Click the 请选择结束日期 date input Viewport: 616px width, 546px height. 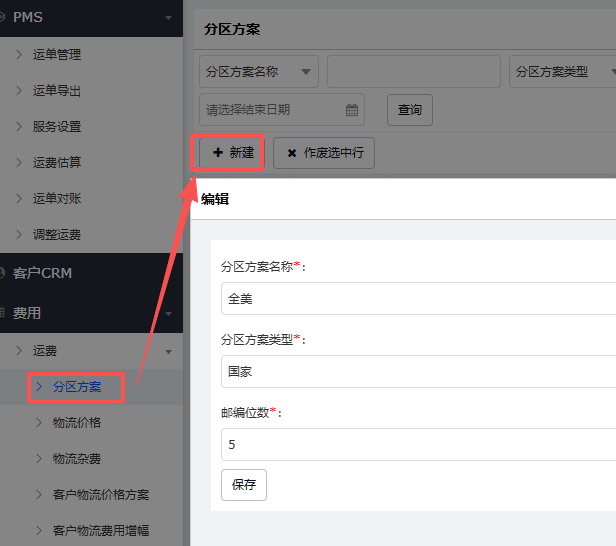point(270,110)
